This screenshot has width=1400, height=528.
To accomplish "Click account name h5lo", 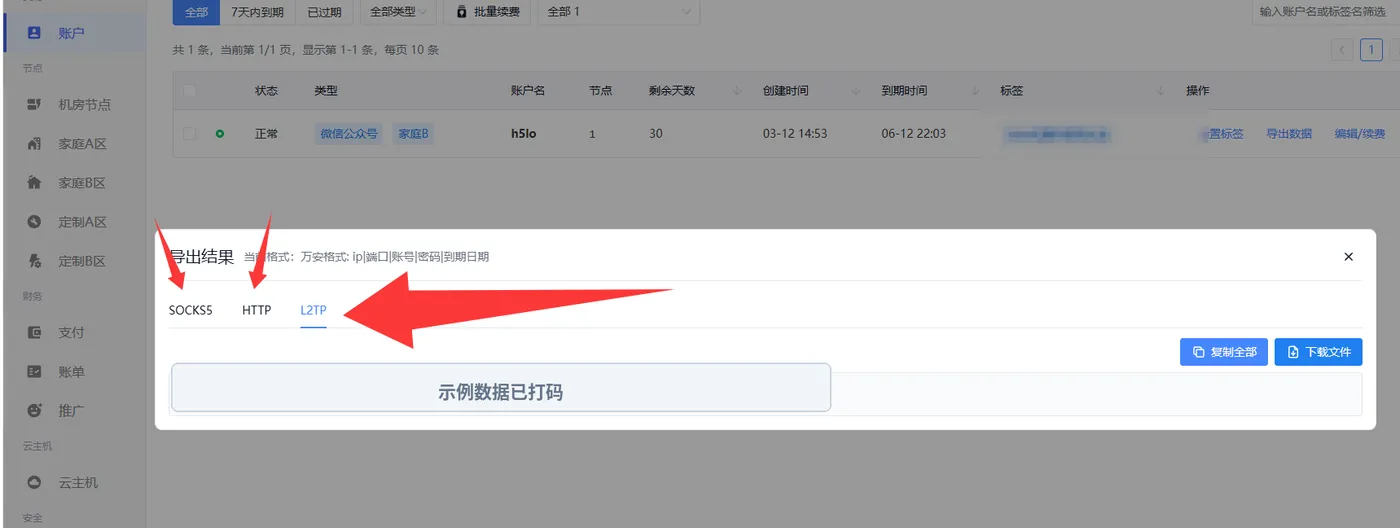I will (x=524, y=133).
